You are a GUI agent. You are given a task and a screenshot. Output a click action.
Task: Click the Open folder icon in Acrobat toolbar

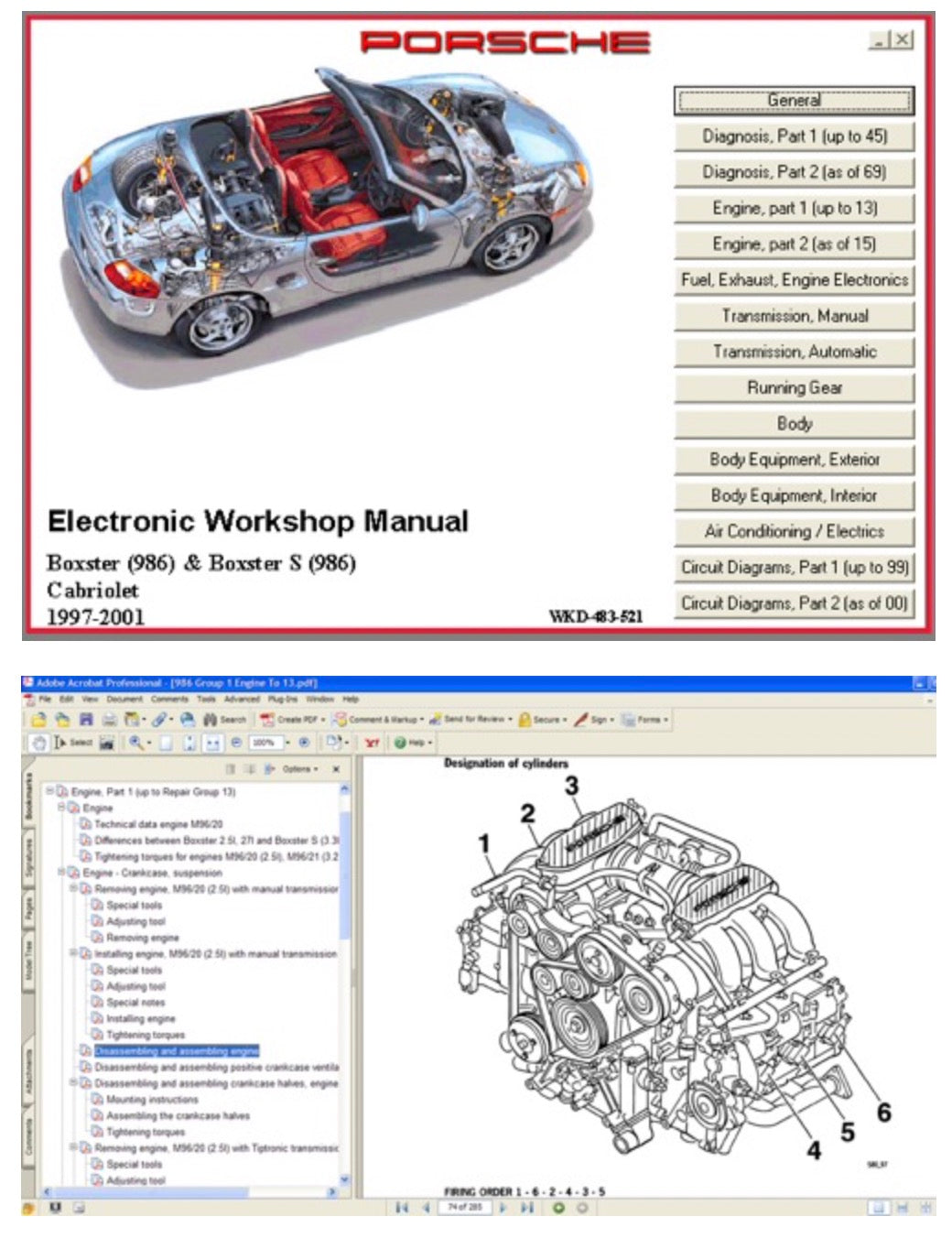tap(38, 720)
